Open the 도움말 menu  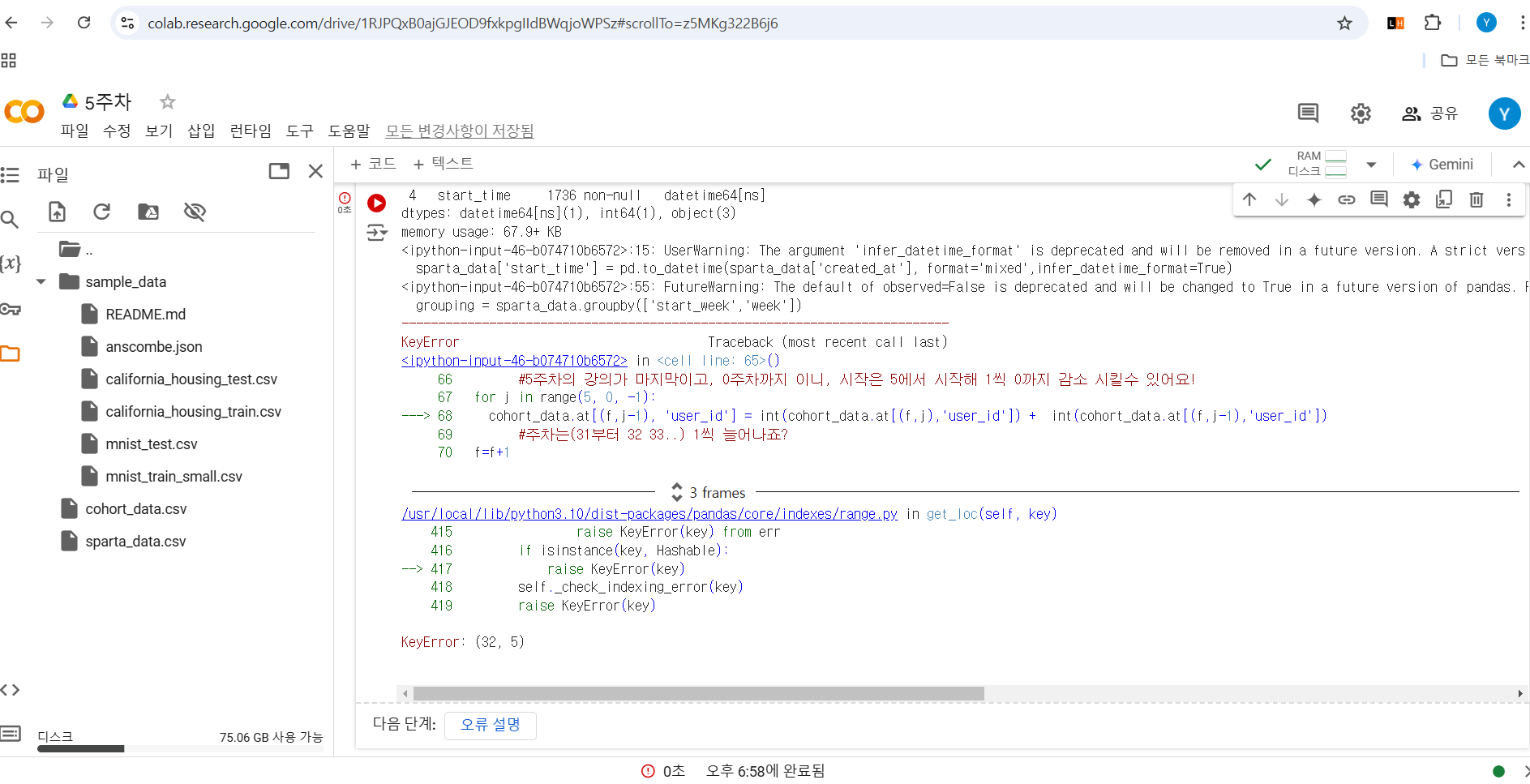coord(349,131)
